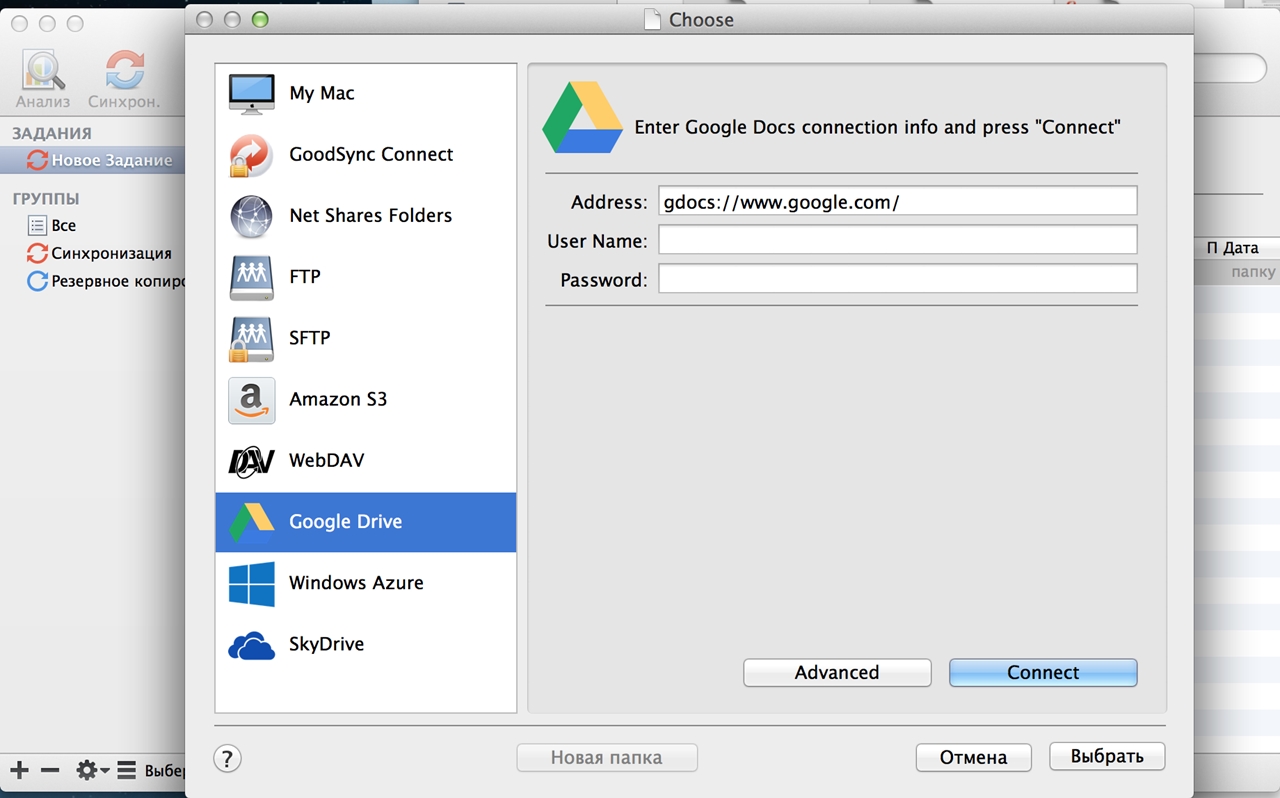Screen dimensions: 1280x798
Task: Pick the SFTP locked server icon
Action: (x=251, y=338)
